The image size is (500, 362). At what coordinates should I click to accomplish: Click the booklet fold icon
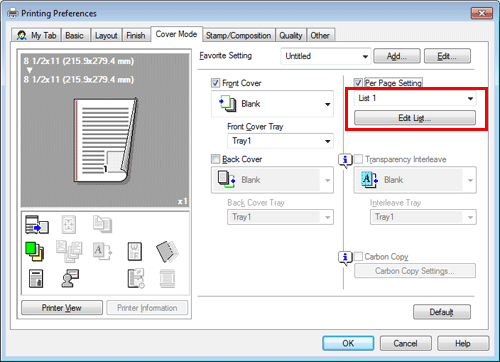click(x=167, y=251)
